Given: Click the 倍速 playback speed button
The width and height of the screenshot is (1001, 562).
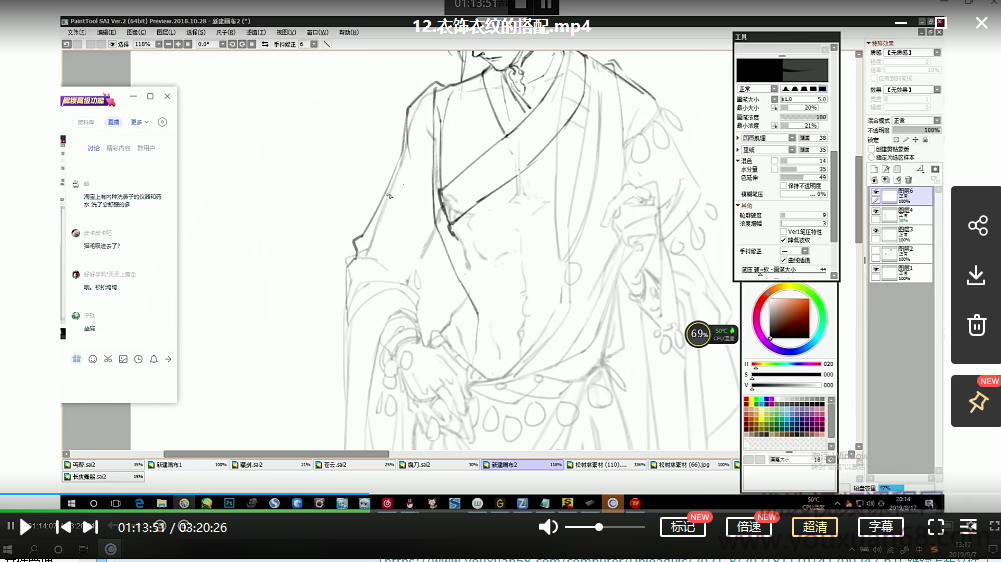Looking at the screenshot, I should click(749, 527).
